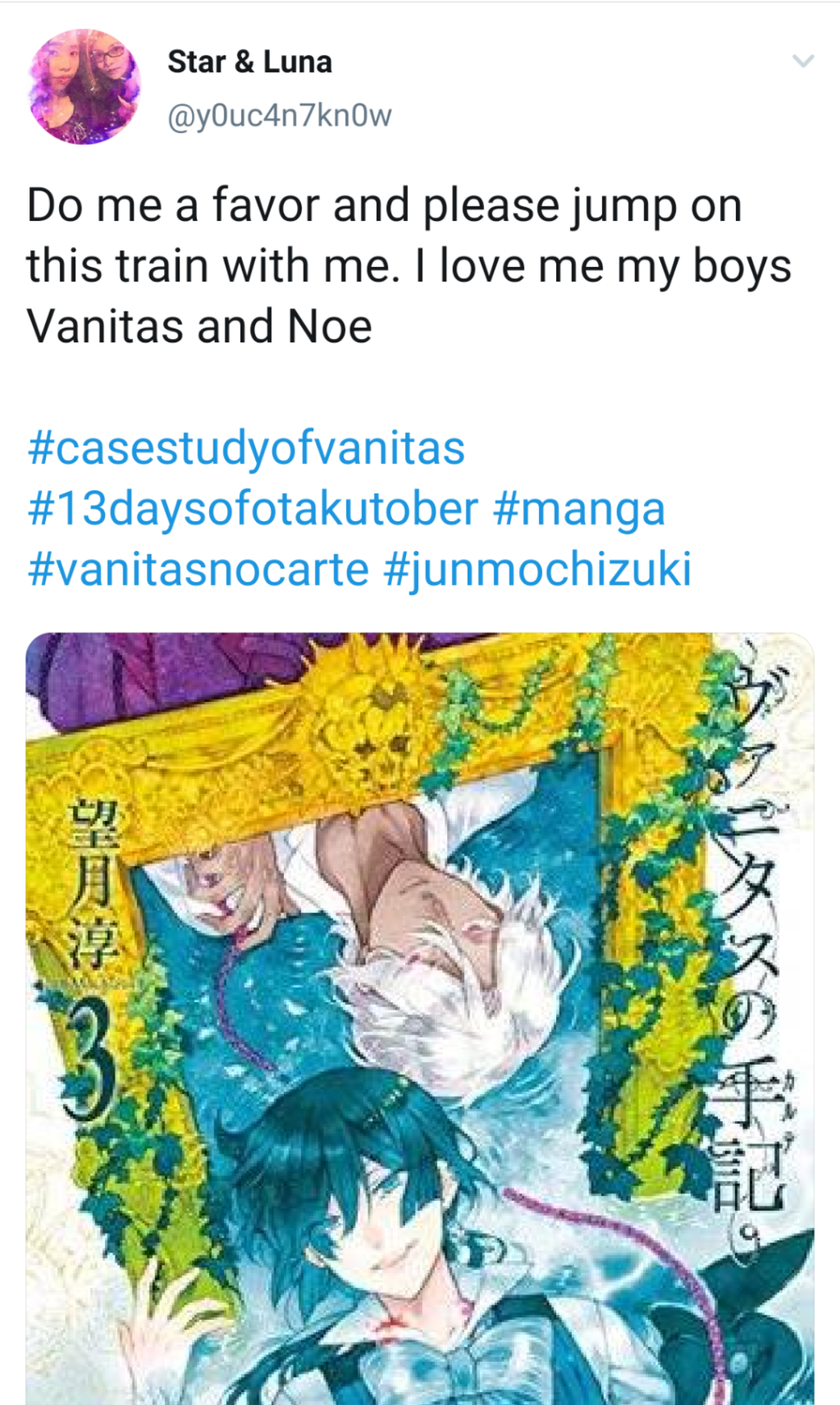Open the Star & Luna profile avatar
This screenshot has height=1405, width=840.
point(84,86)
